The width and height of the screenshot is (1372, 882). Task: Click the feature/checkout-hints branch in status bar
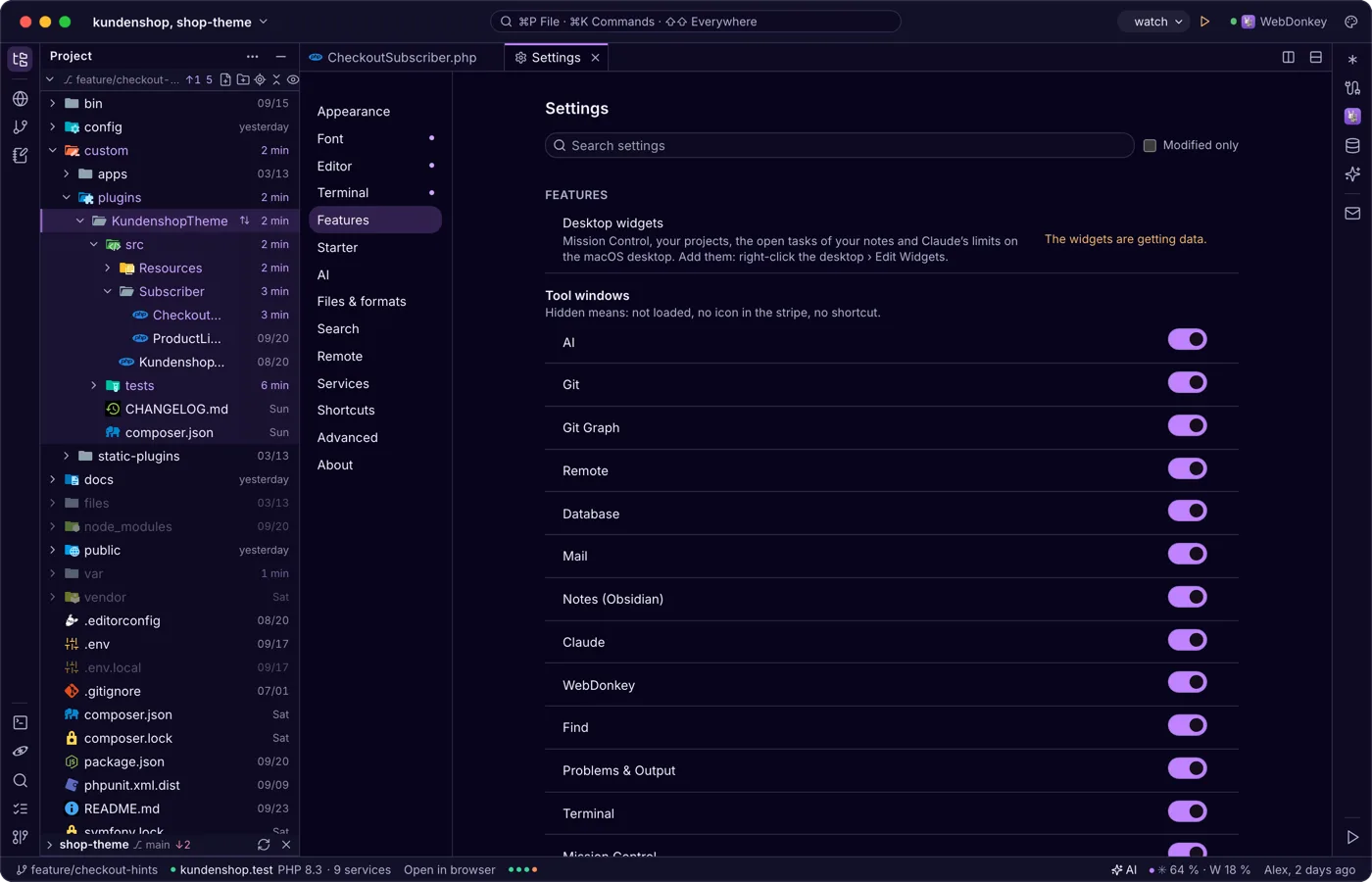point(86,870)
